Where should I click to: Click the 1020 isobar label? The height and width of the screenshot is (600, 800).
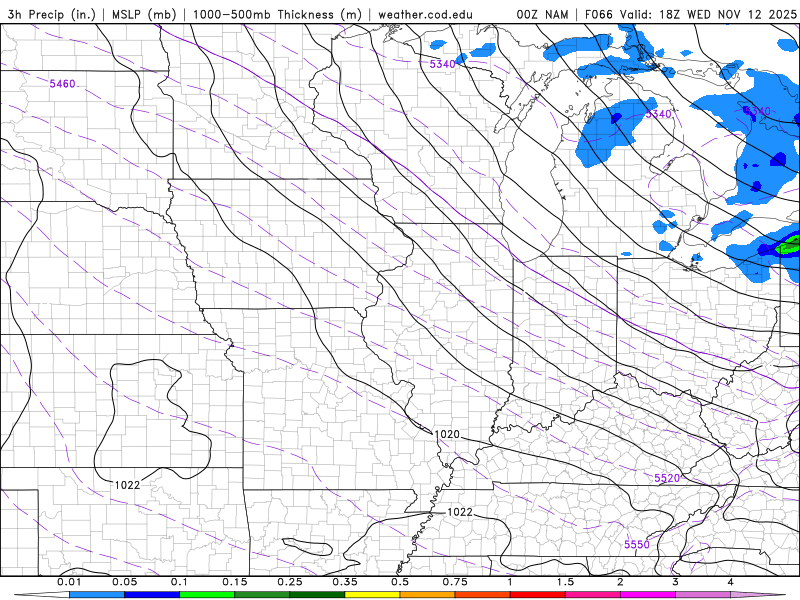[447, 434]
